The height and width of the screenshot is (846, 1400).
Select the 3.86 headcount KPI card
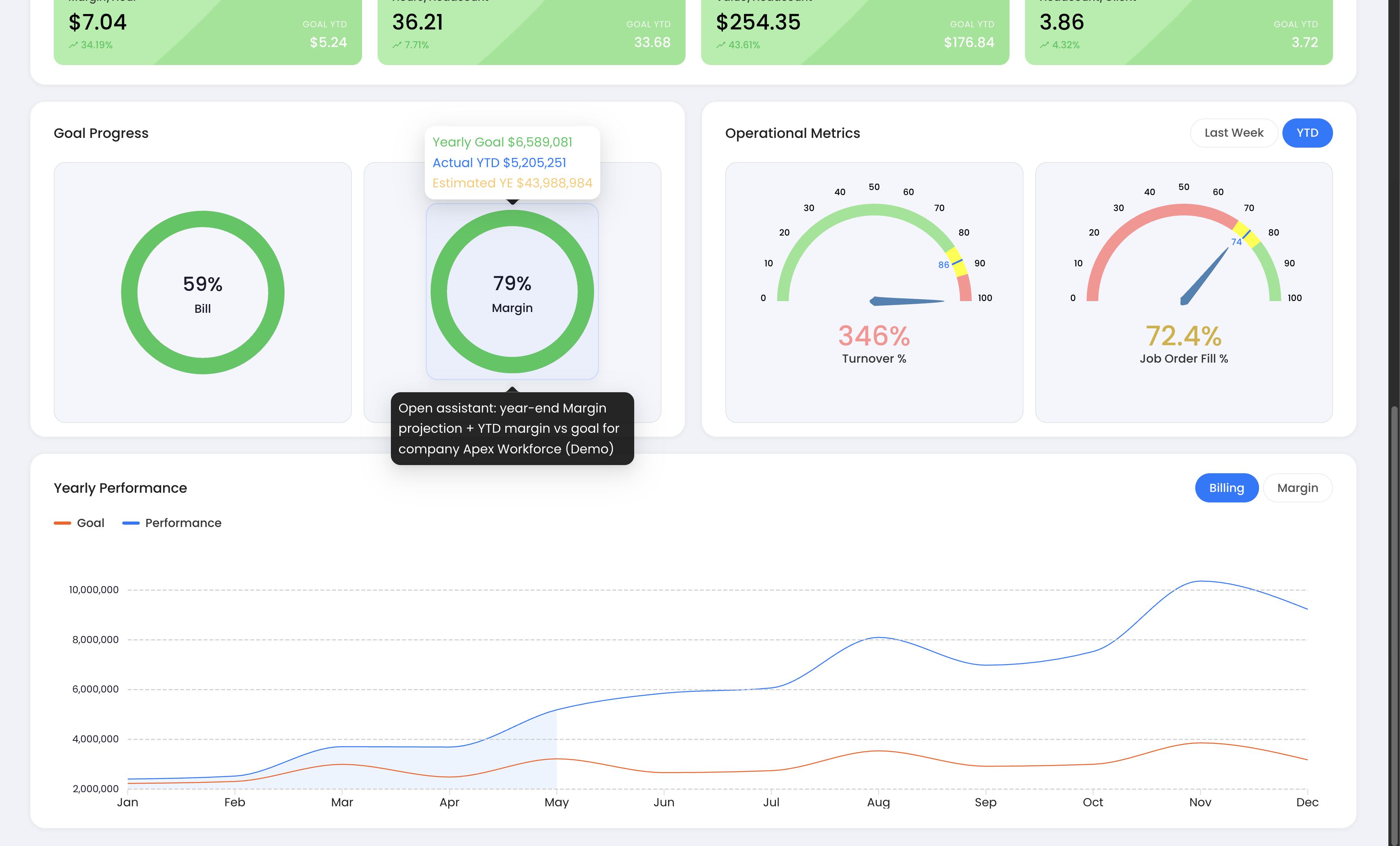[x=1178, y=32]
